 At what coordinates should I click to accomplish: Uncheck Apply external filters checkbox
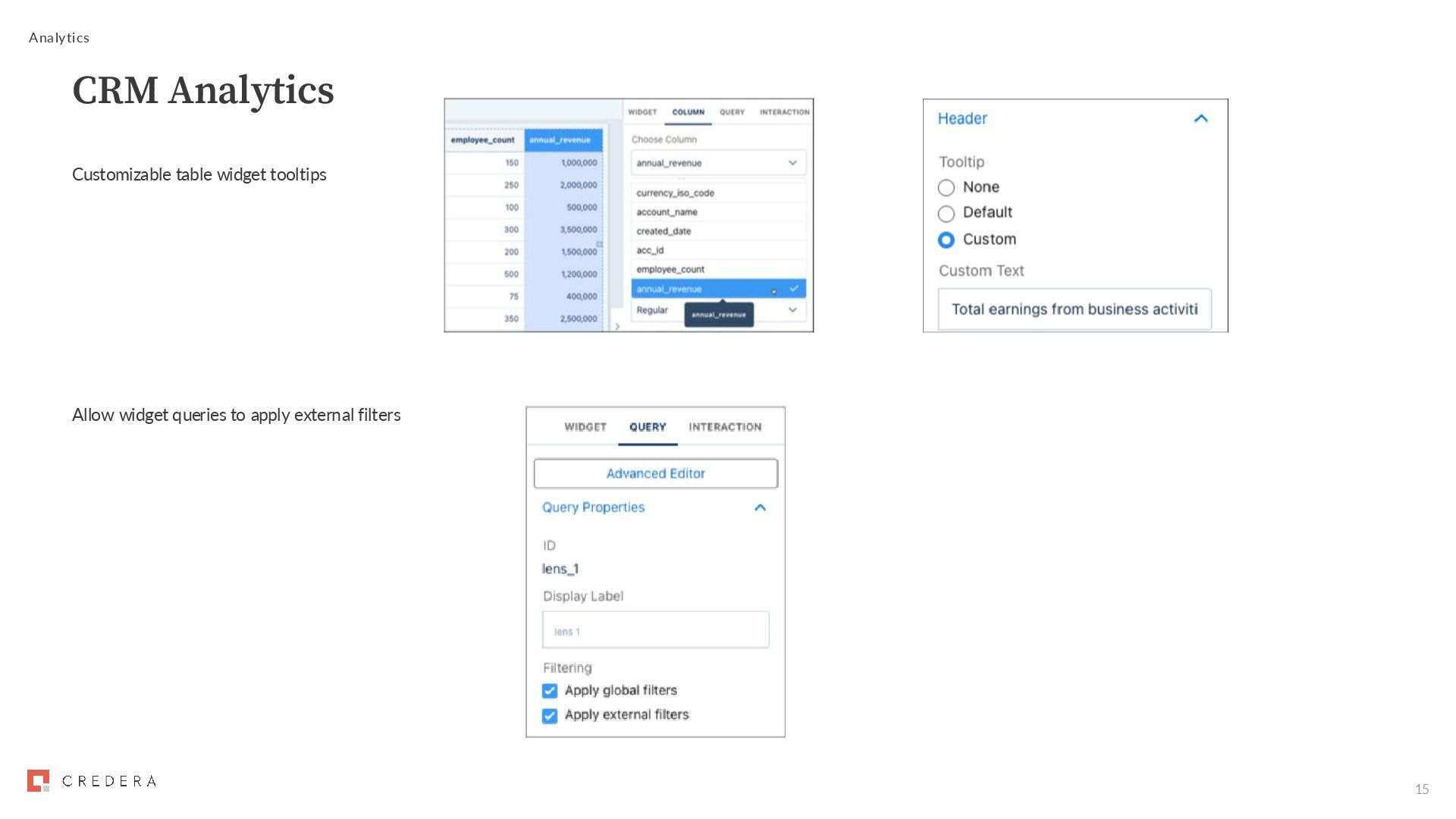pyautogui.click(x=550, y=715)
